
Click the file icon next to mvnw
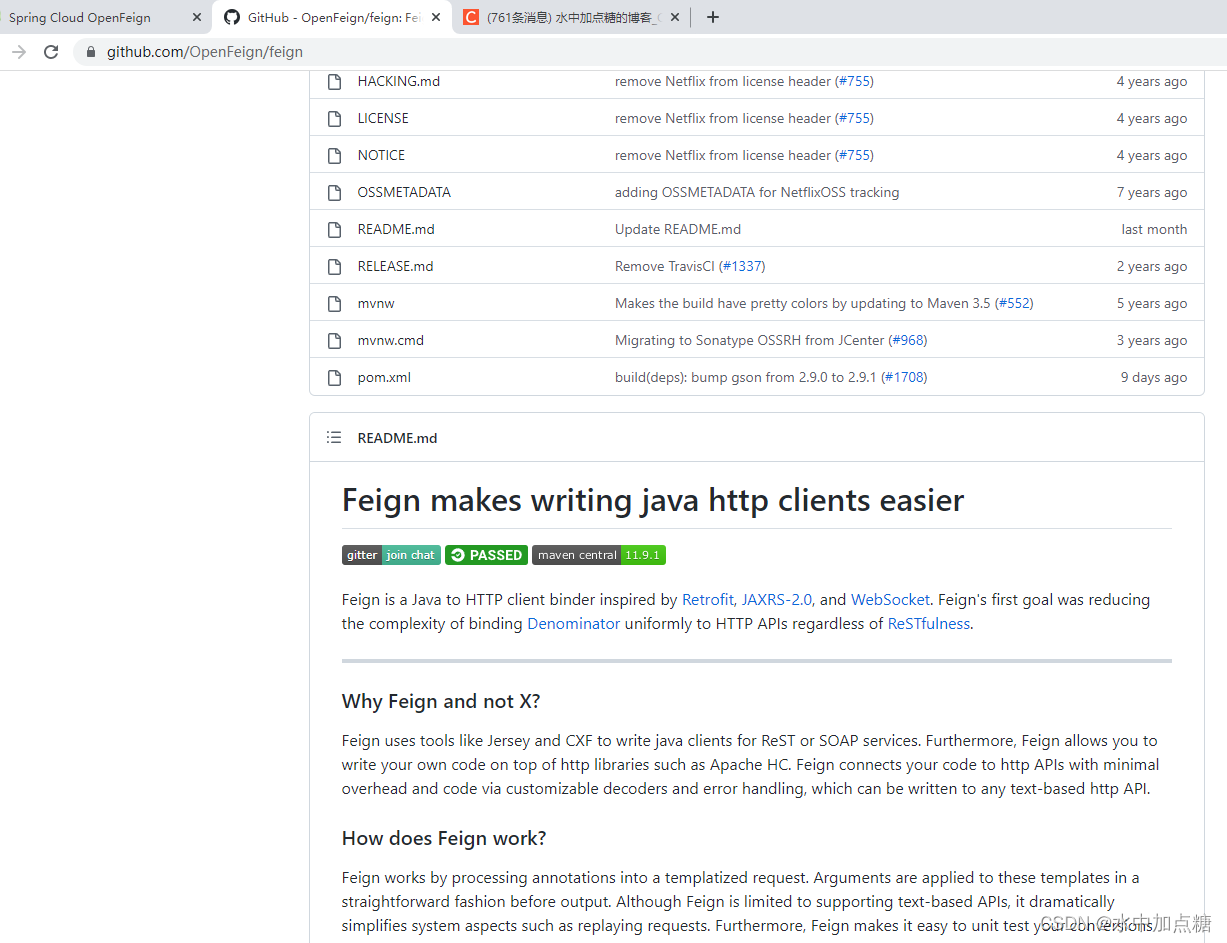pos(335,303)
